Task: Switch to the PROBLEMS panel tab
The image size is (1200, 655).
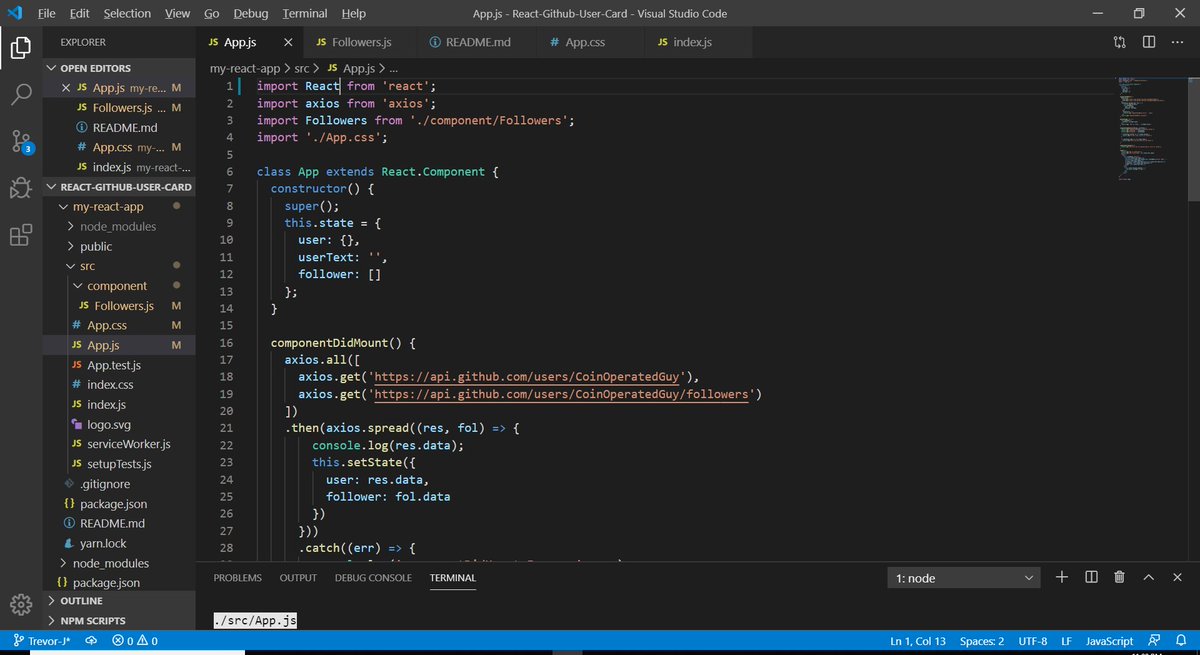Action: (x=237, y=578)
